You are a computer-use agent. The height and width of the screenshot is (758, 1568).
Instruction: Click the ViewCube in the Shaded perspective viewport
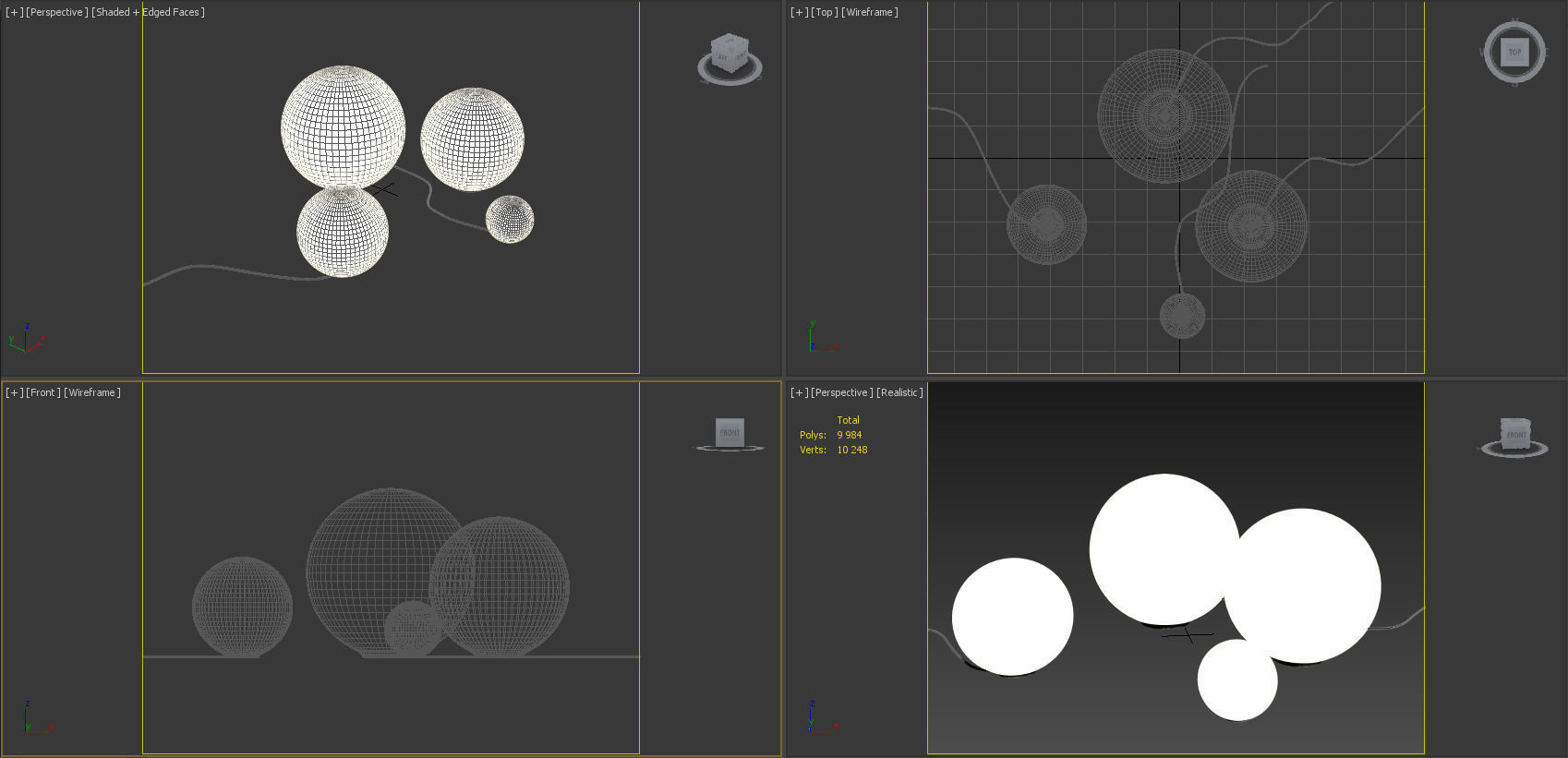730,54
